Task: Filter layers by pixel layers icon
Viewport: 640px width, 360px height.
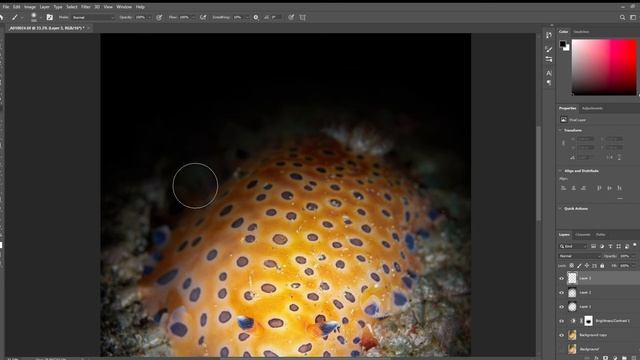Action: click(x=593, y=246)
